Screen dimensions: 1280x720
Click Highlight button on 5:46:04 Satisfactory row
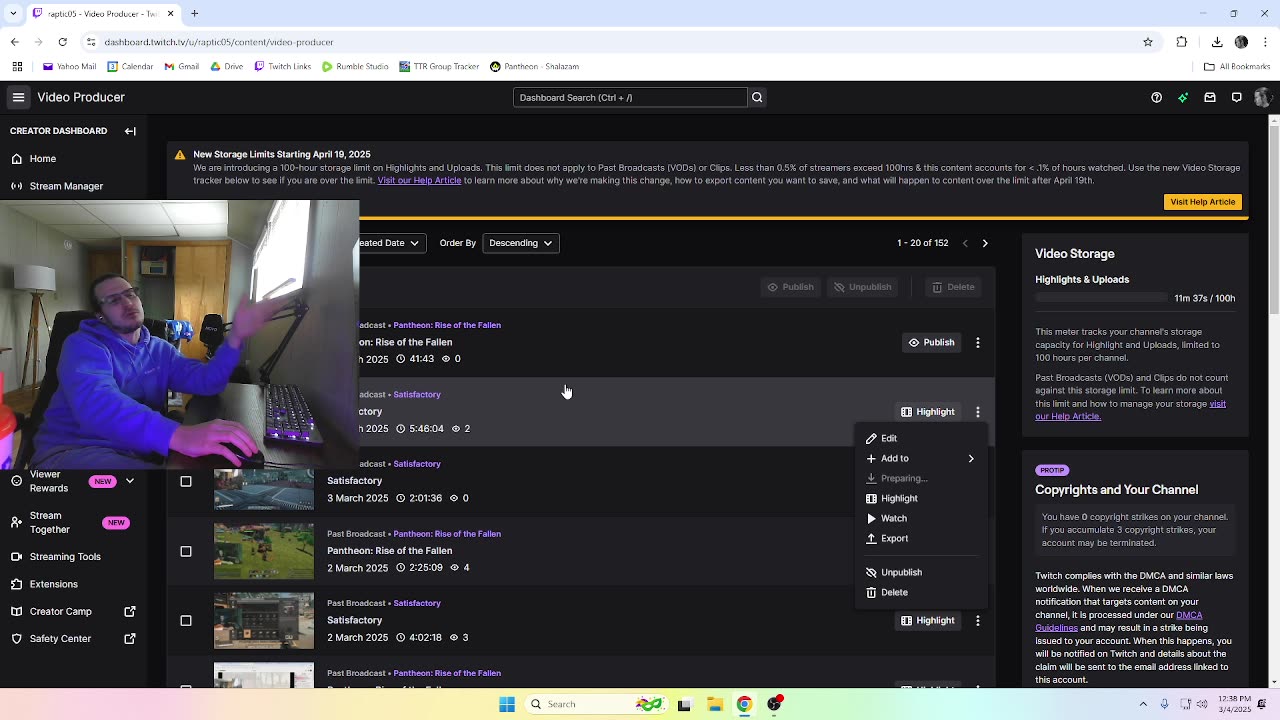click(x=928, y=412)
